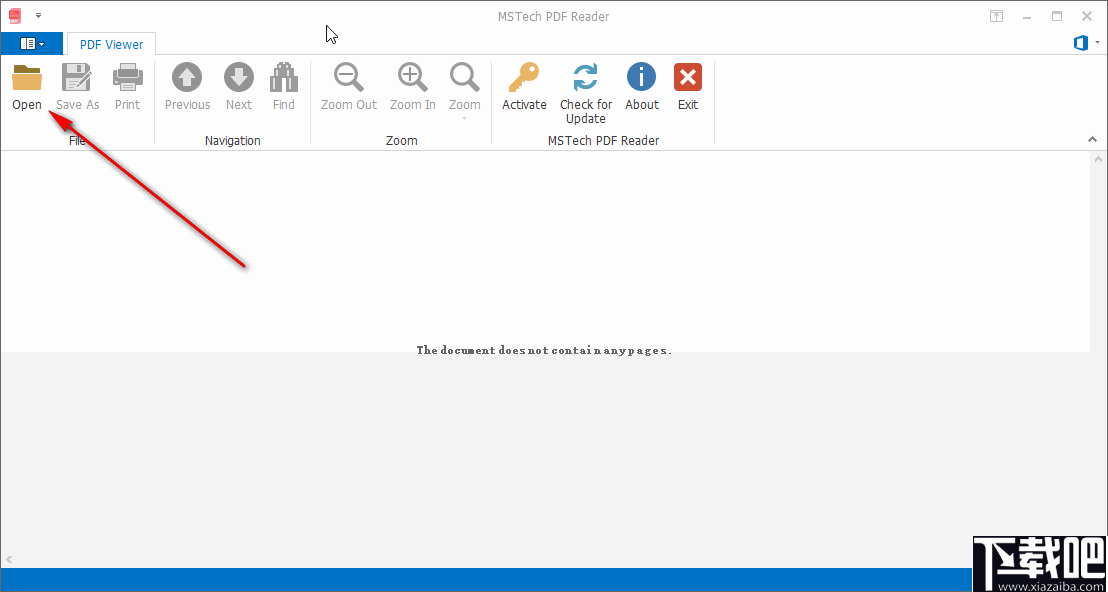Maximize the MSTech PDF Reader window
The image size is (1108, 592).
coord(1057,16)
